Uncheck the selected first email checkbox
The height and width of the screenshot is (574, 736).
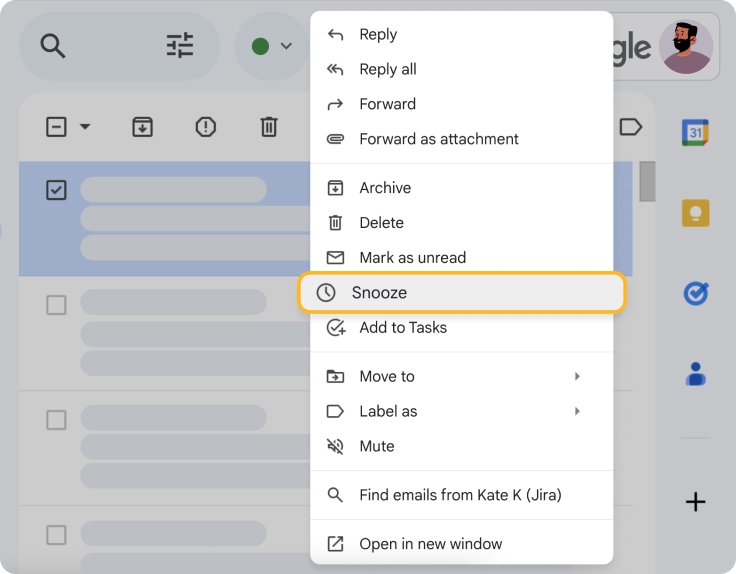pos(56,190)
